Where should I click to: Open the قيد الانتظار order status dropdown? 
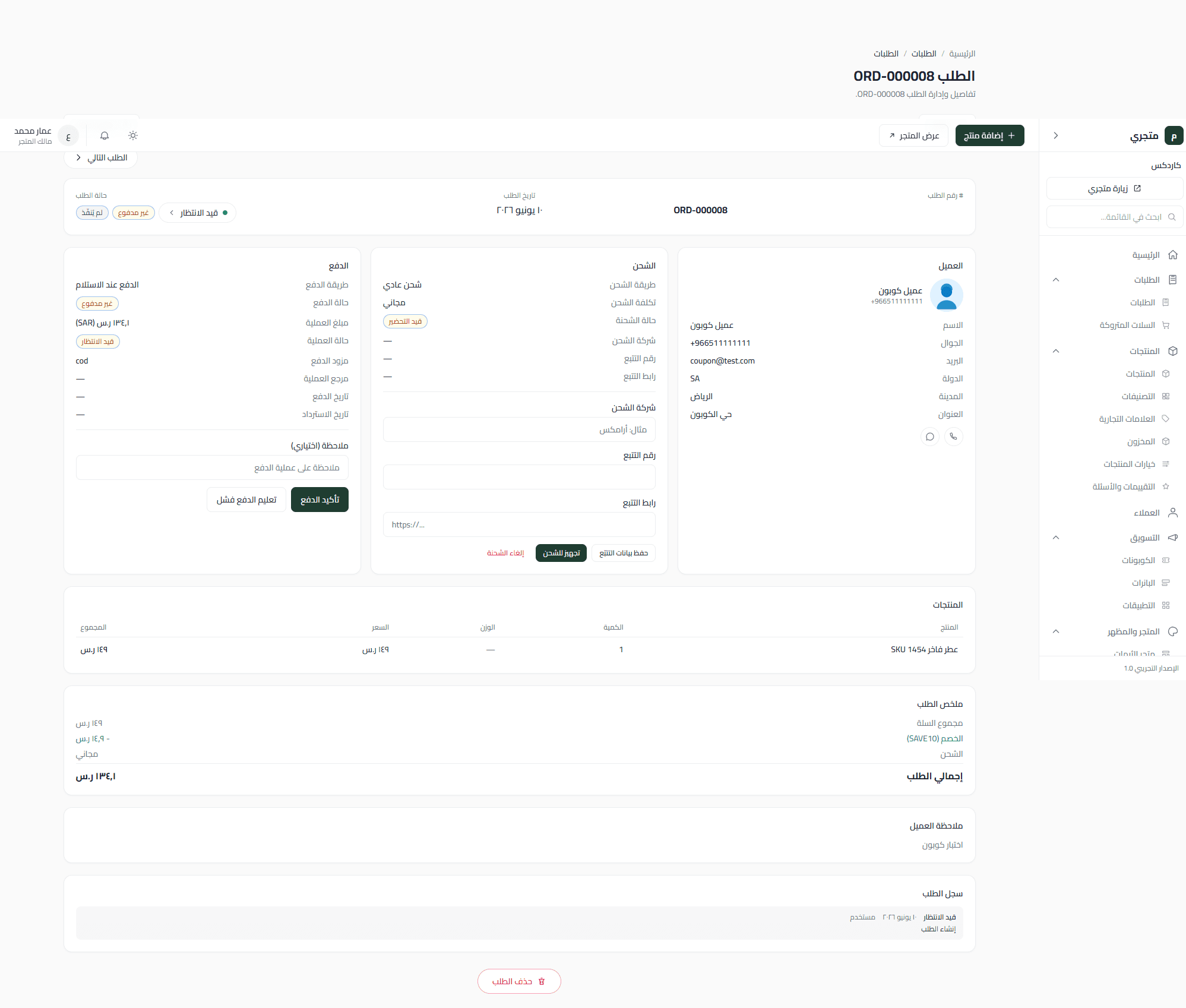pyautogui.click(x=197, y=213)
